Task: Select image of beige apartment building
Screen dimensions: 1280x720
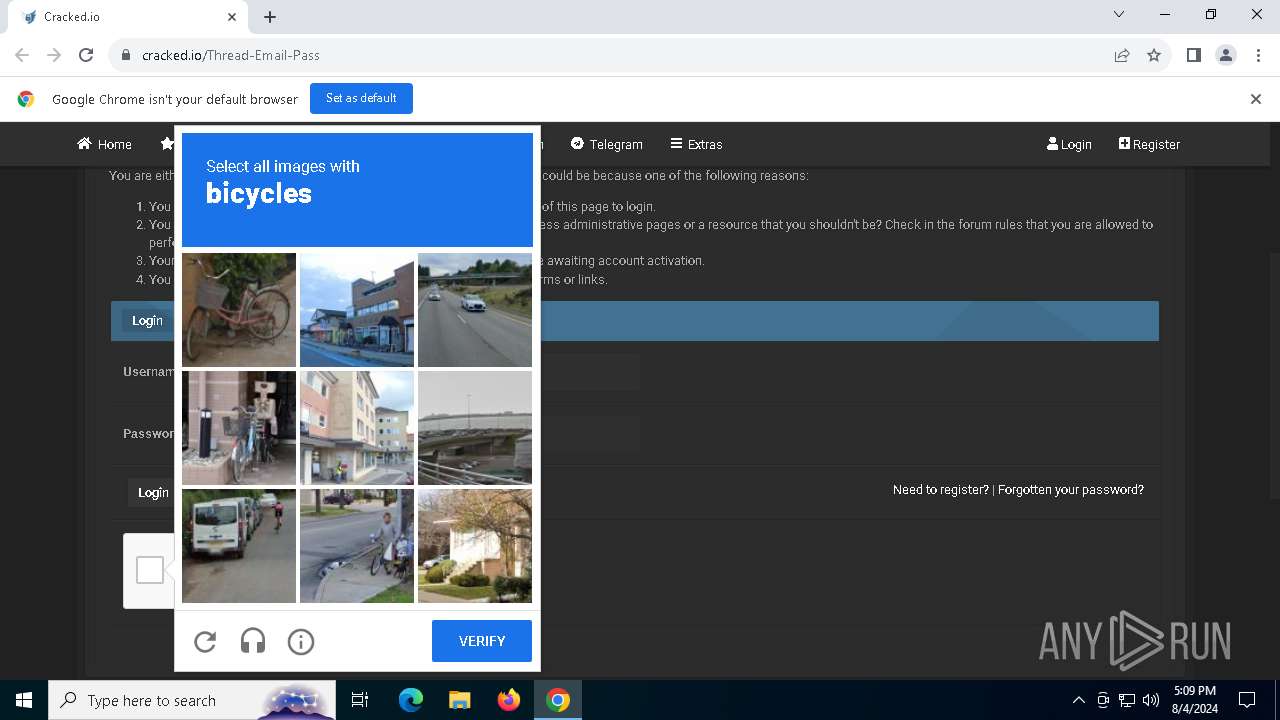Action: pyautogui.click(x=357, y=428)
